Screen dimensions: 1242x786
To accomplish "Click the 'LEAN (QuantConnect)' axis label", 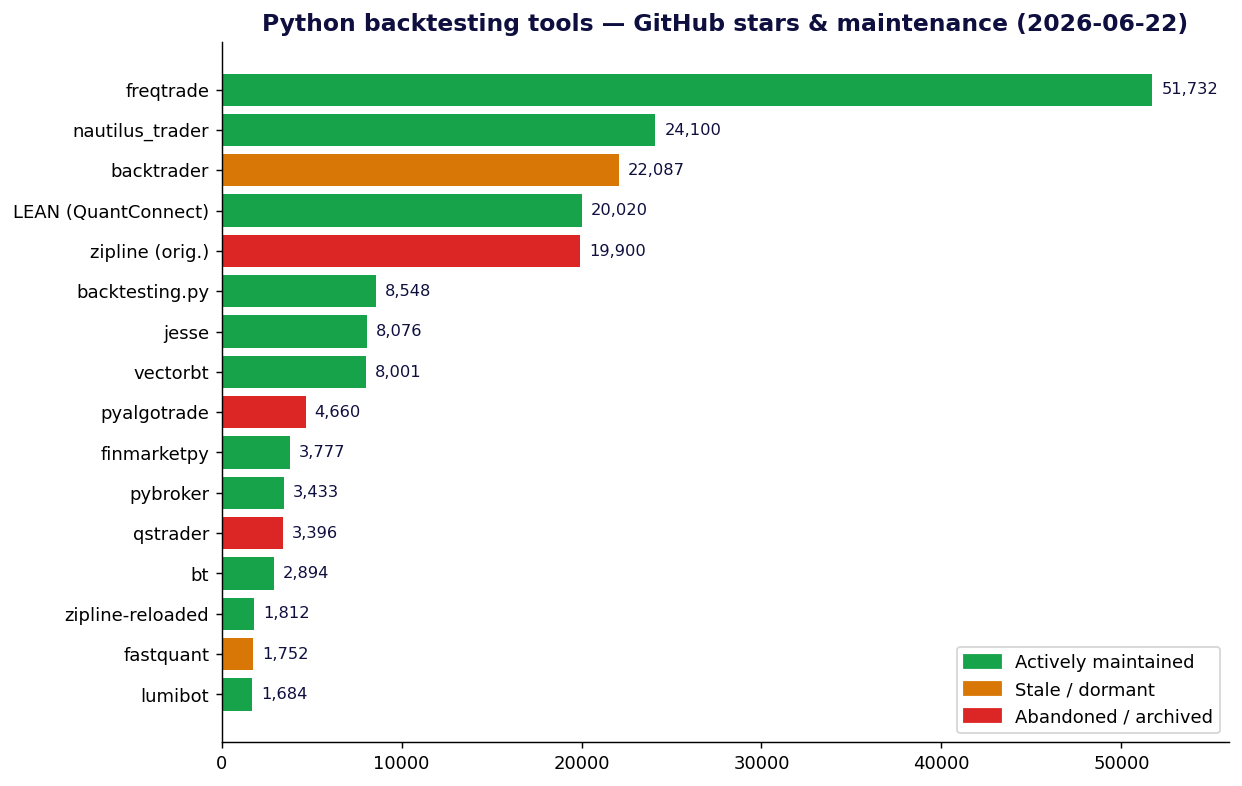I will (111, 212).
